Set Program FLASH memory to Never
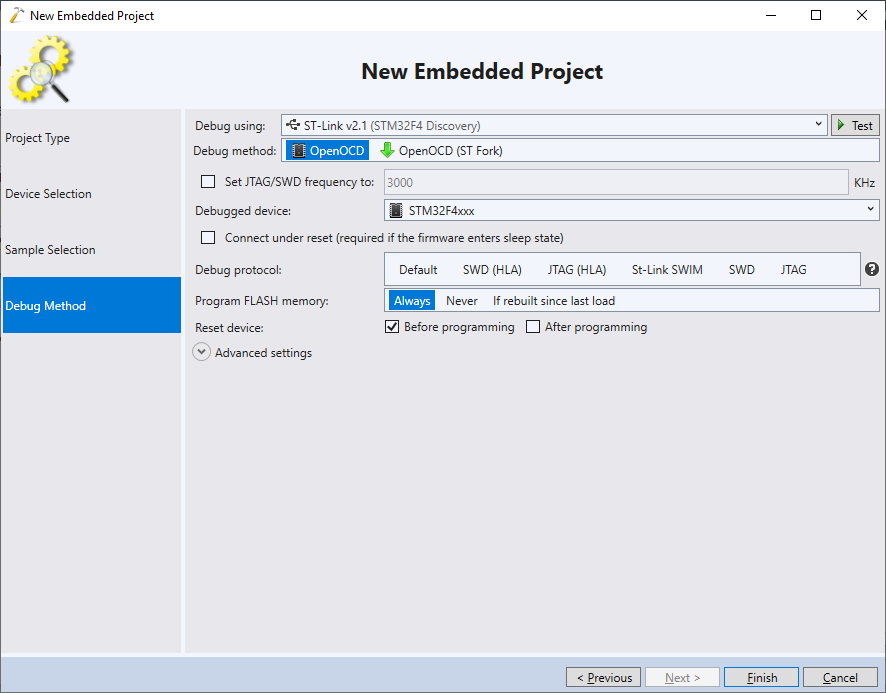Viewport: 886px width, 693px height. pyautogui.click(x=462, y=301)
